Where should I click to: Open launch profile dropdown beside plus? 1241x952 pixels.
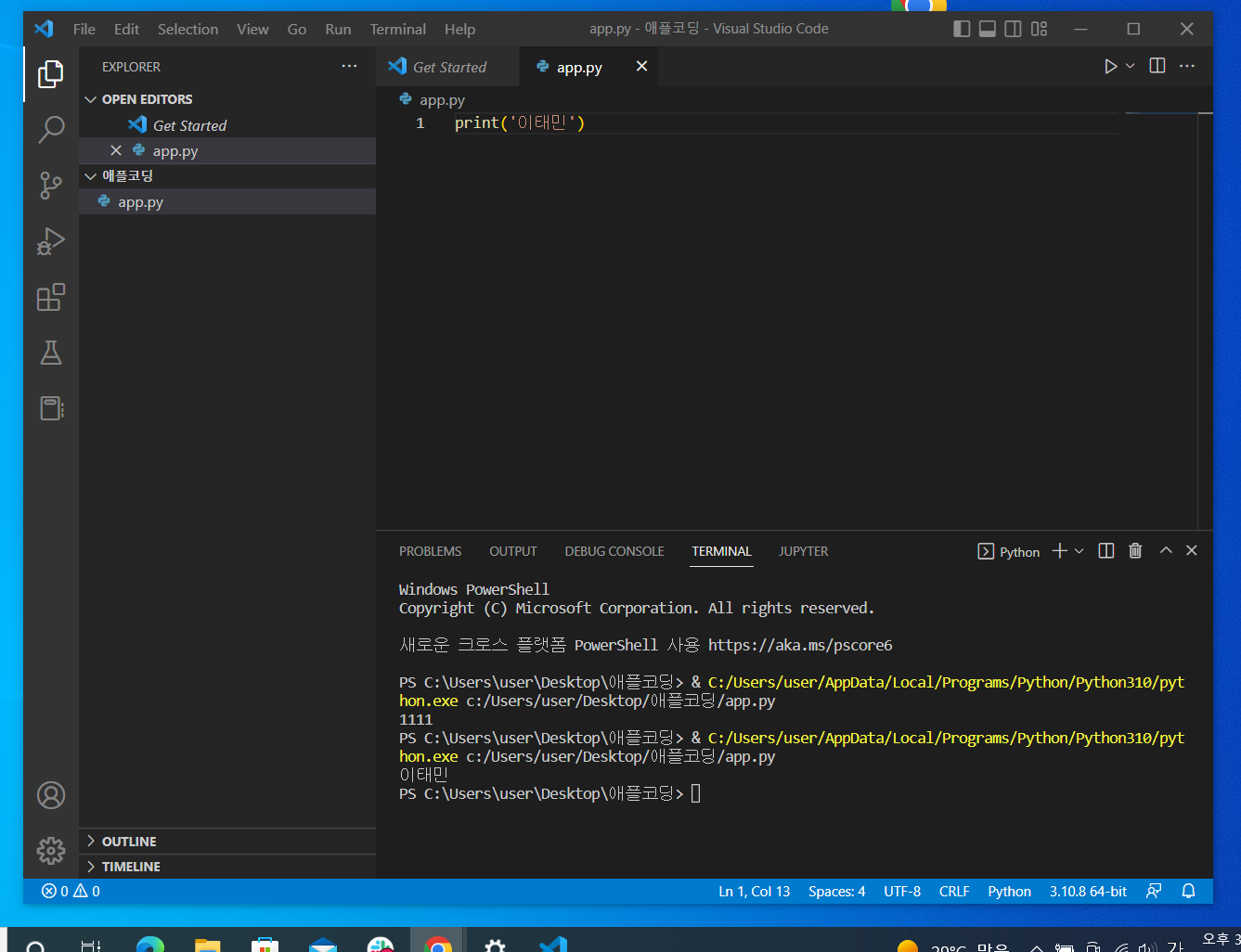tap(1079, 551)
